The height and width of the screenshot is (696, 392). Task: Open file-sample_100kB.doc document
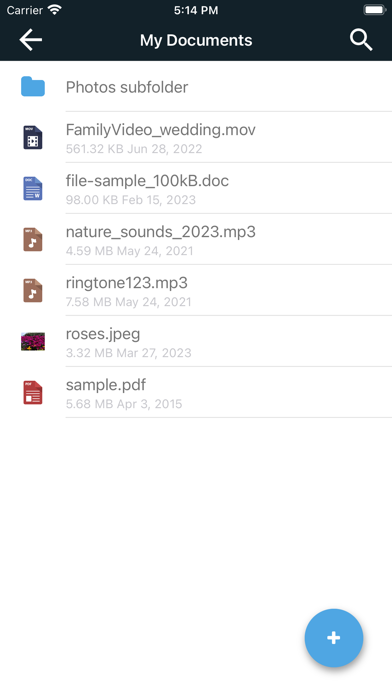(x=196, y=188)
